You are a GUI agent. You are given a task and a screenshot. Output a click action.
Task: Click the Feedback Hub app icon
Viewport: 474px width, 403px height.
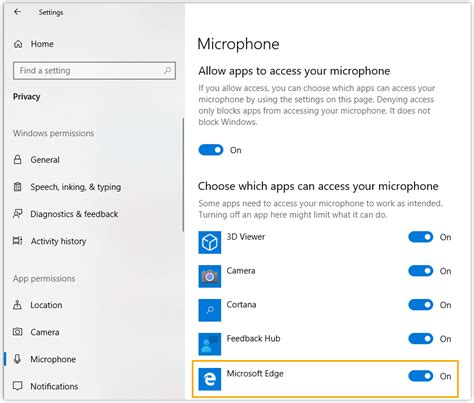click(x=210, y=344)
